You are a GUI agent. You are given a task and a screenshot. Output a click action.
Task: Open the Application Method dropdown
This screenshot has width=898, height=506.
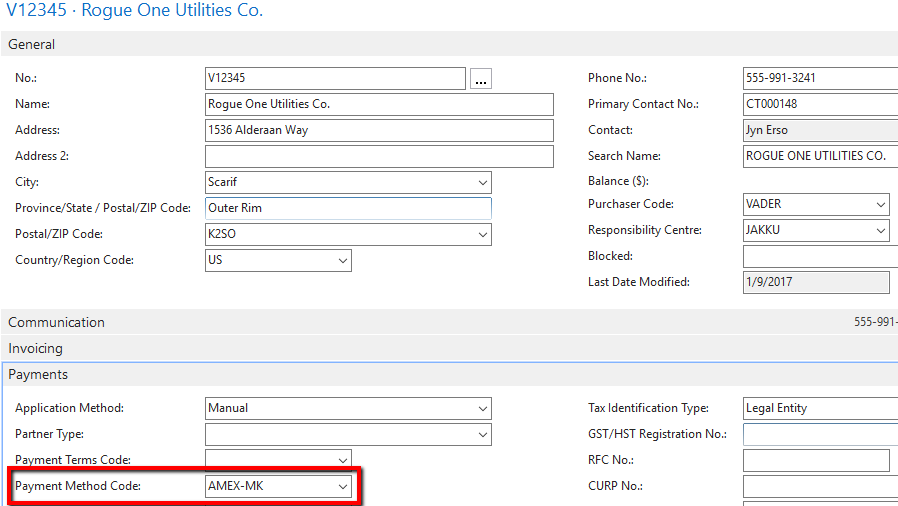tap(483, 409)
